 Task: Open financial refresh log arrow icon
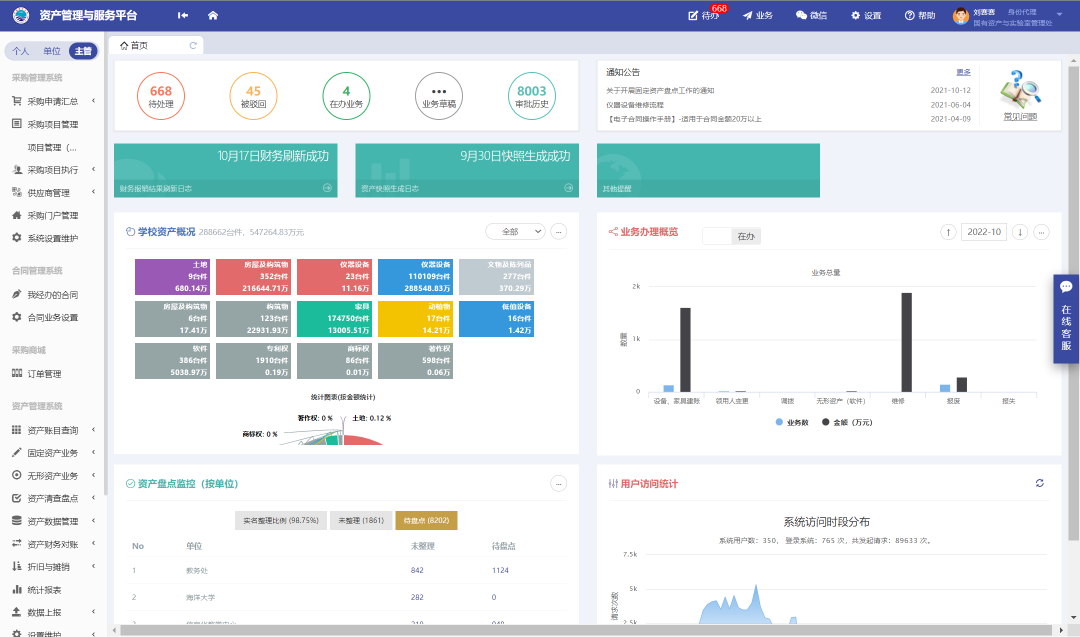[327, 188]
